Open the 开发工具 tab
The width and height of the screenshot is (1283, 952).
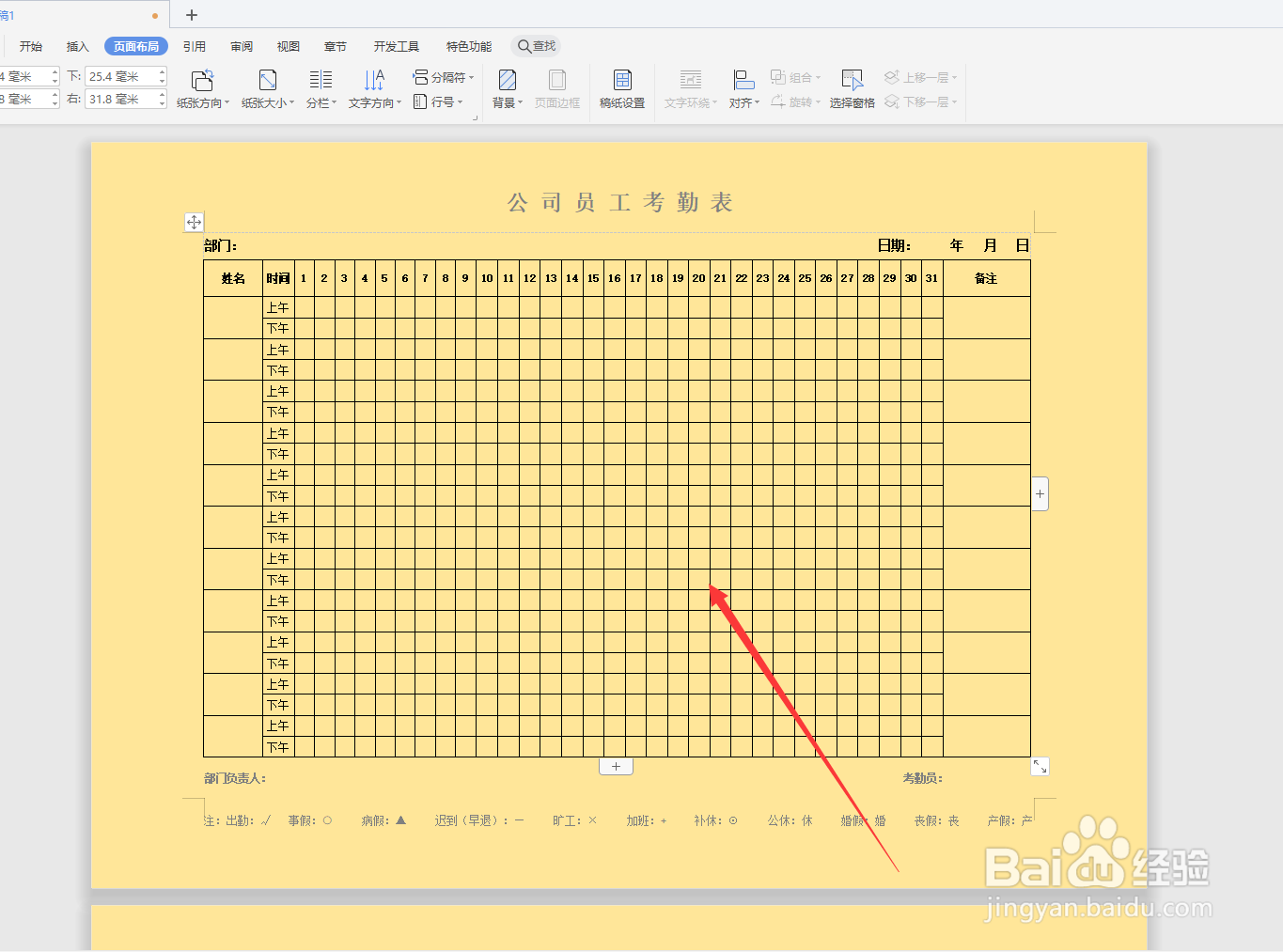coord(397,46)
